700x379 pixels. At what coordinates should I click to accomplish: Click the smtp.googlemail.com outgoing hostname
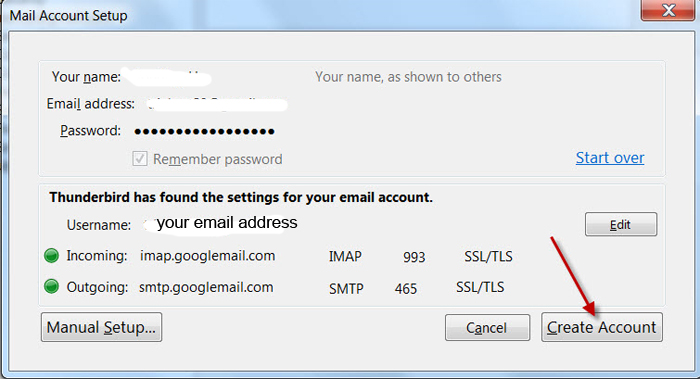pos(206,287)
